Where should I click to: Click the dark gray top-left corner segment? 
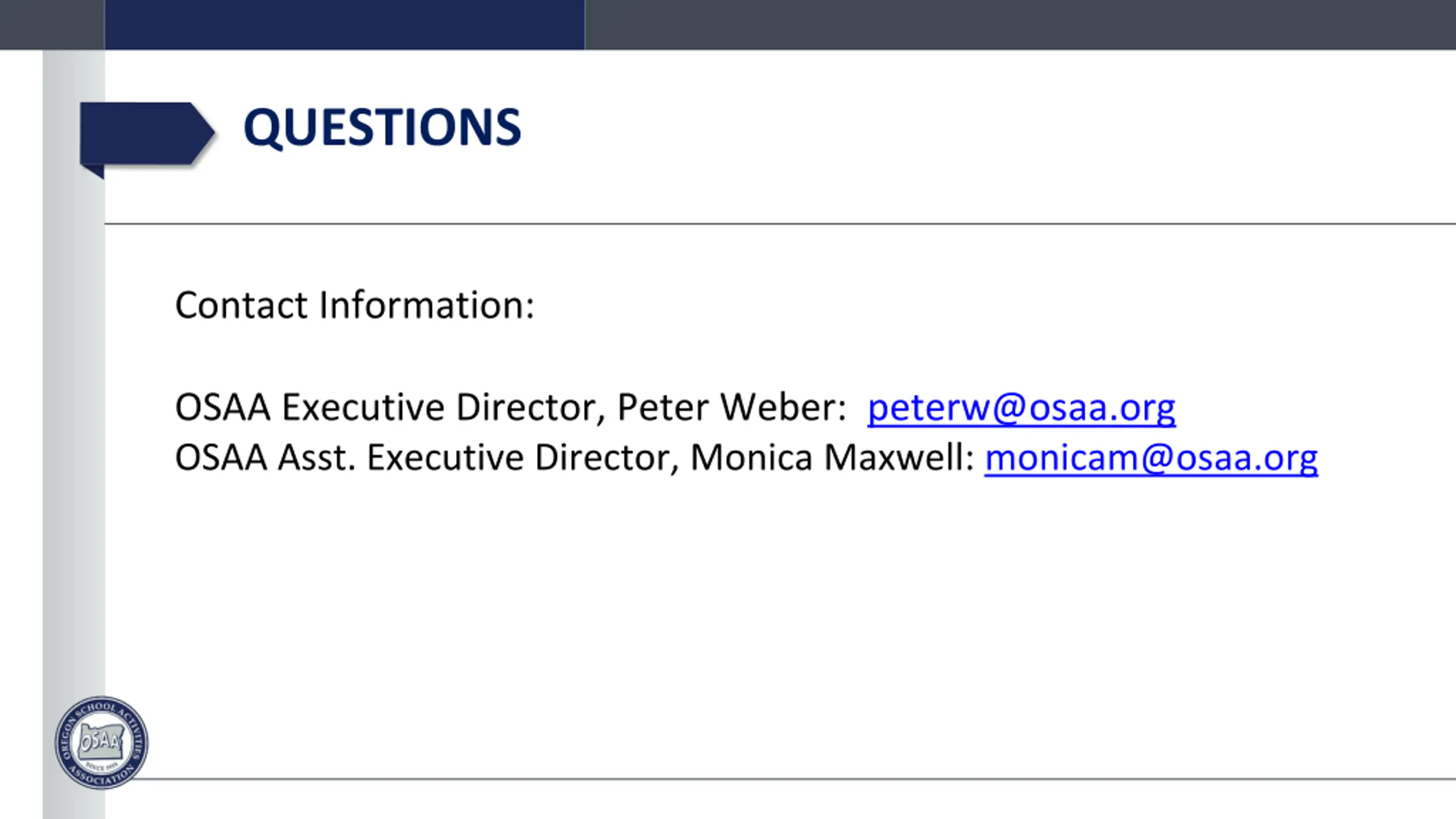pos(52,24)
